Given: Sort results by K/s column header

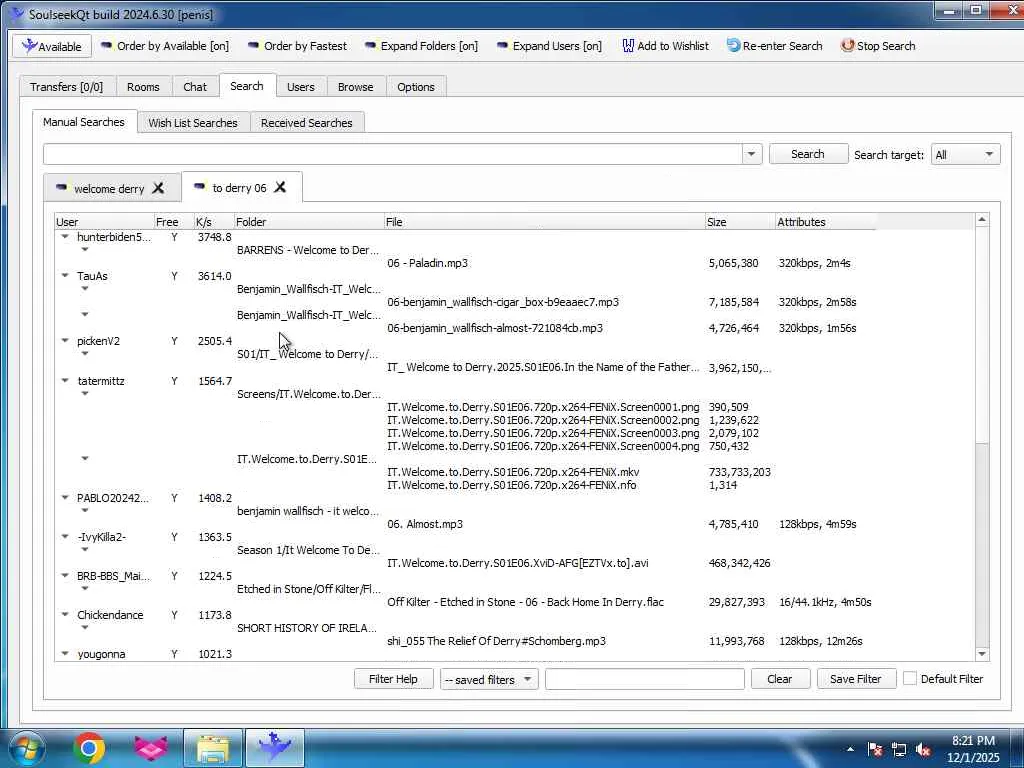Looking at the screenshot, I should click(214, 222).
